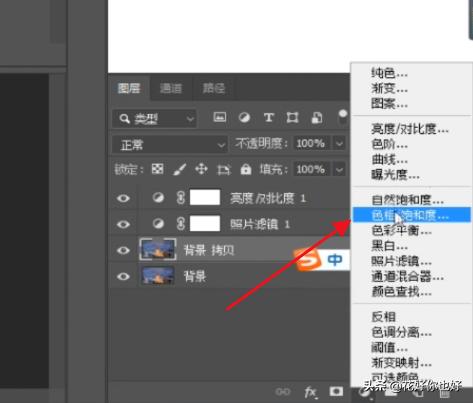
Task: Select the 背景 layer thumbnail
Action: 158,276
